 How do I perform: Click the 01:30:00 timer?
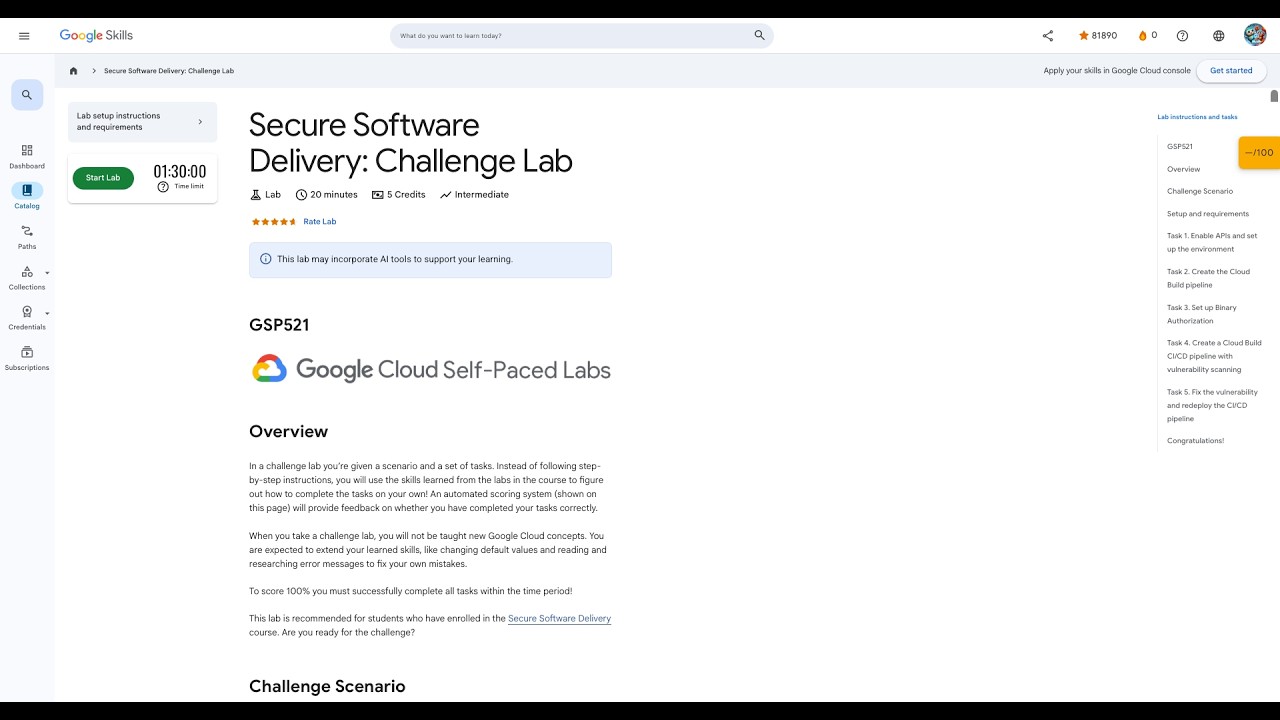pos(180,172)
